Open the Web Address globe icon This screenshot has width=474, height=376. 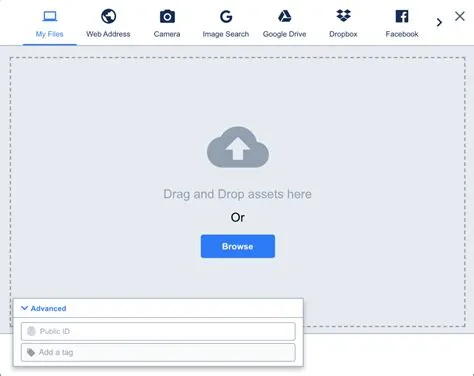pos(108,16)
